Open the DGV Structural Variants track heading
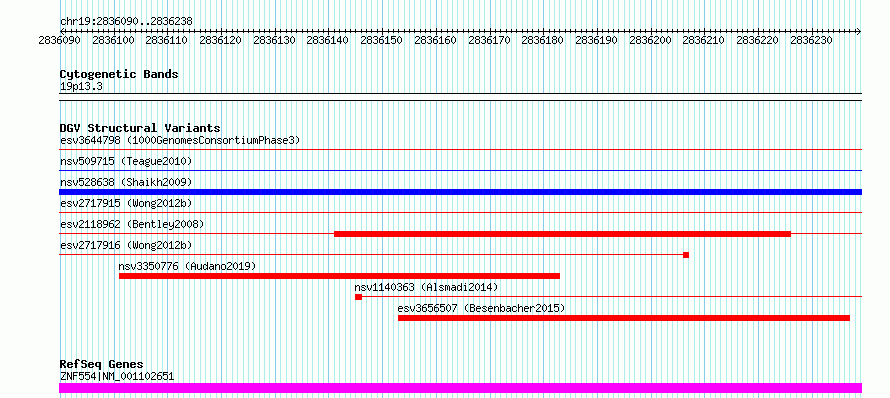The height and width of the screenshot is (398, 890). tap(140, 128)
